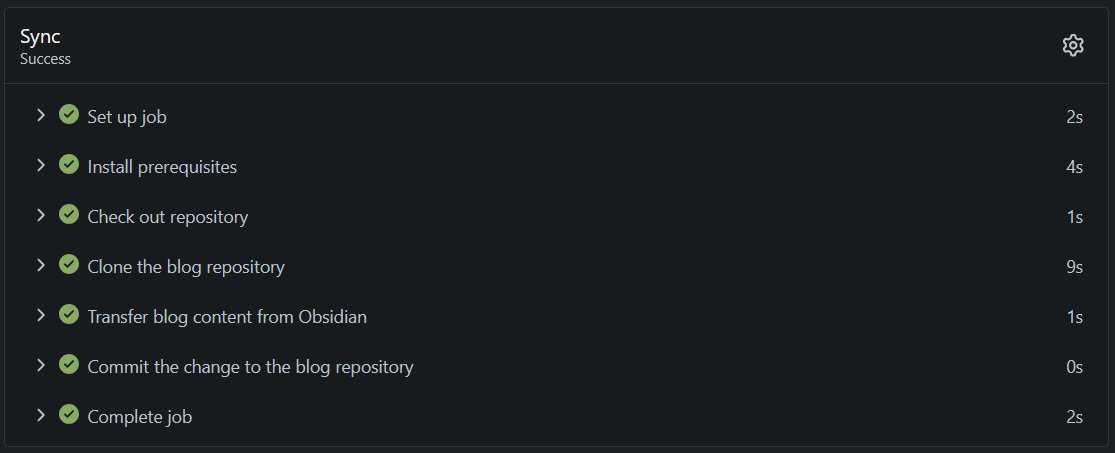
Task: Open the Set up job log row
Action: (127, 117)
